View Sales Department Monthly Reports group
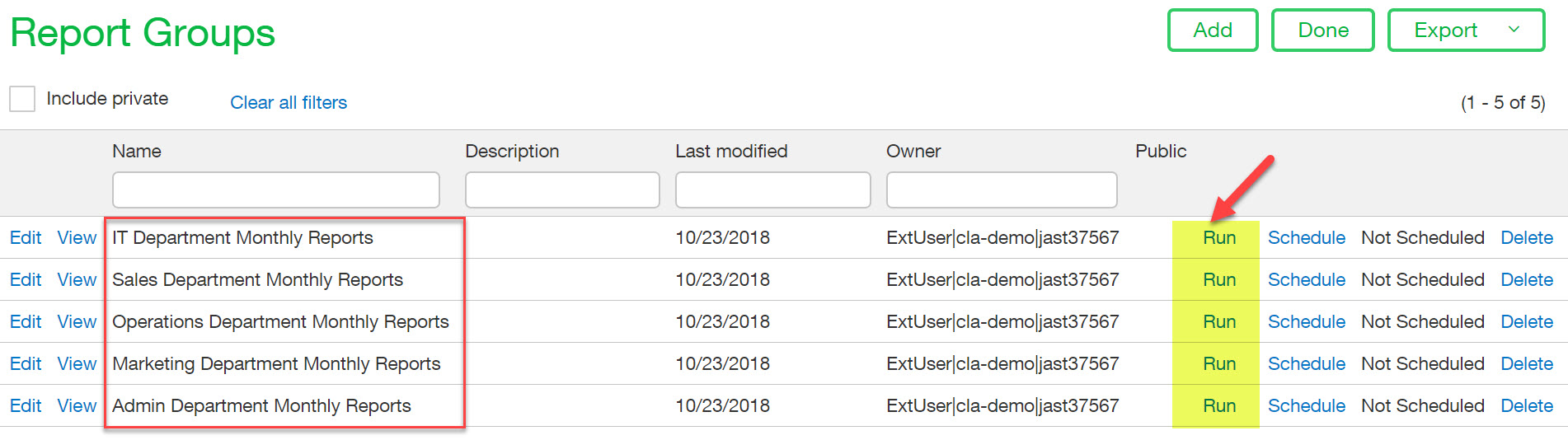The height and width of the screenshot is (440, 1568). 77,280
